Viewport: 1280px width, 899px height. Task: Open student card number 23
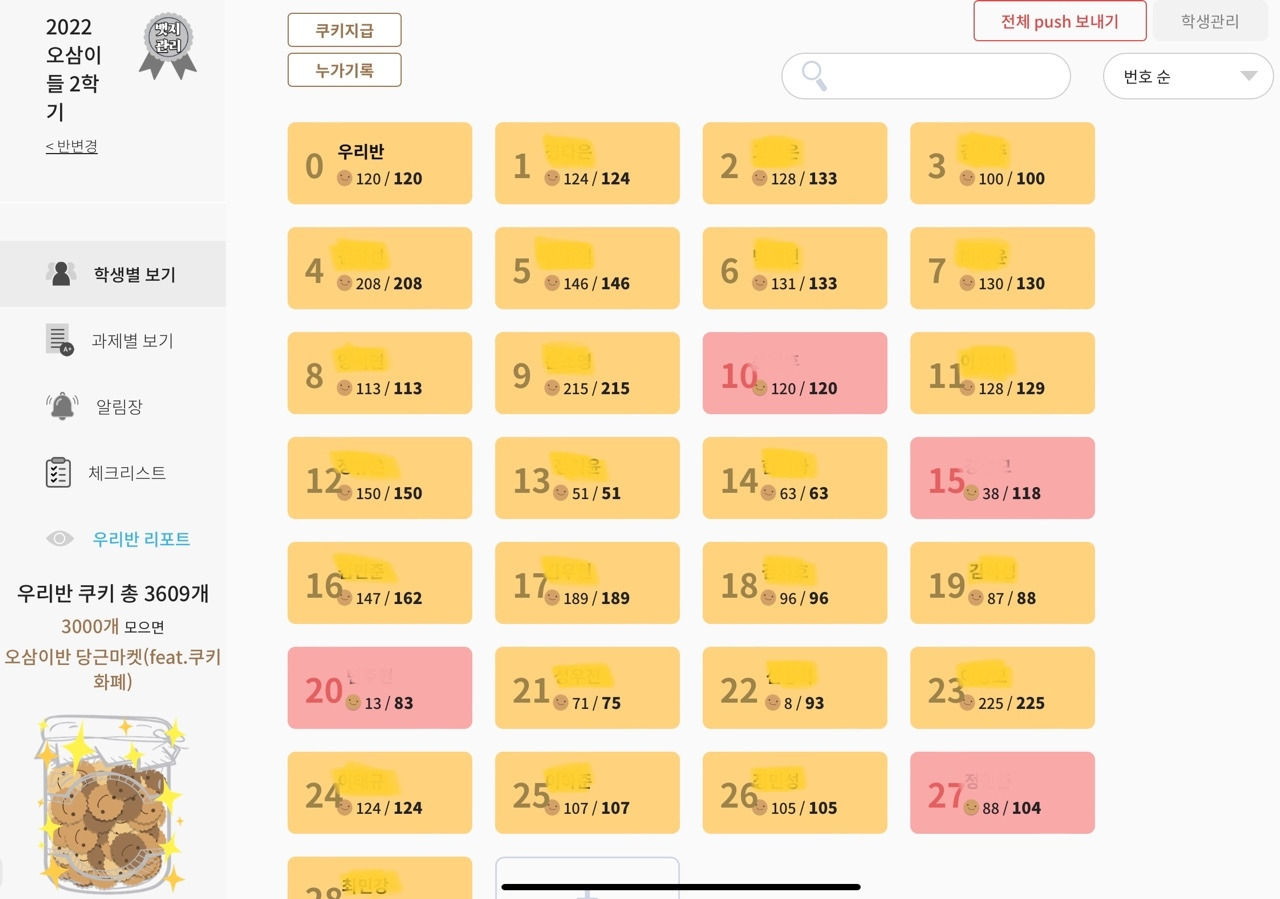coord(1001,688)
